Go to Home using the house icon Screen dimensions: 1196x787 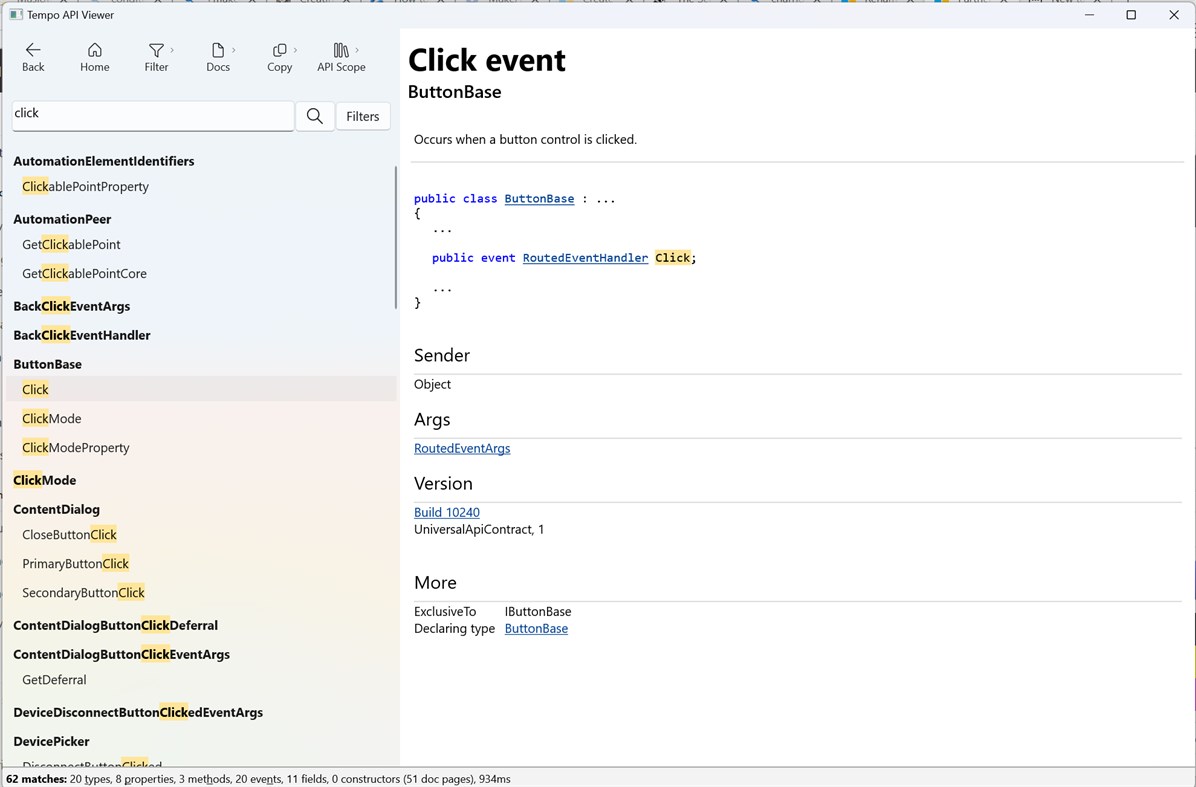pyautogui.click(x=94, y=51)
